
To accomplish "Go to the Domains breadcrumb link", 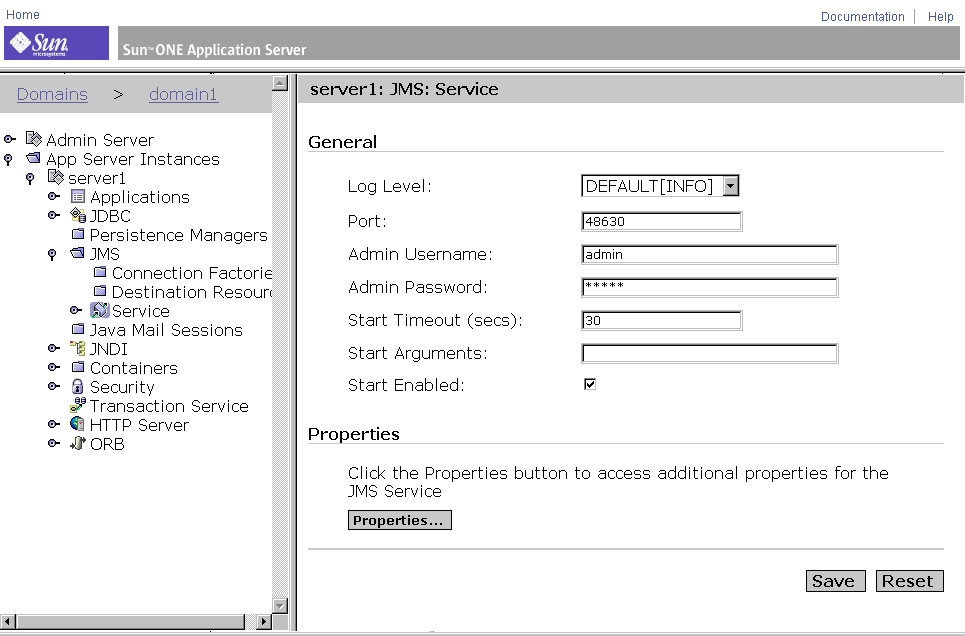I will click(52, 94).
